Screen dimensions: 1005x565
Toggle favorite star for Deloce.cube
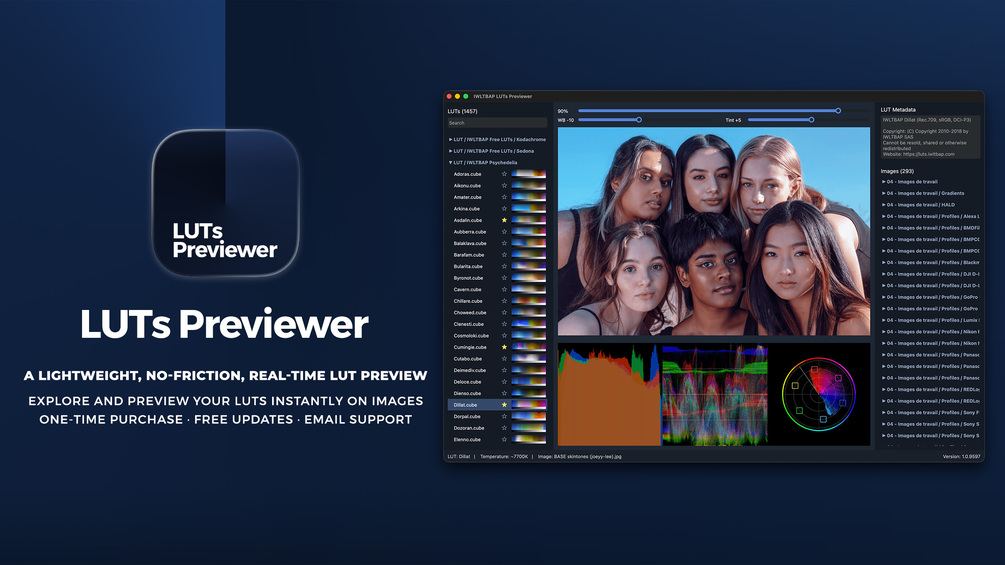click(x=504, y=382)
